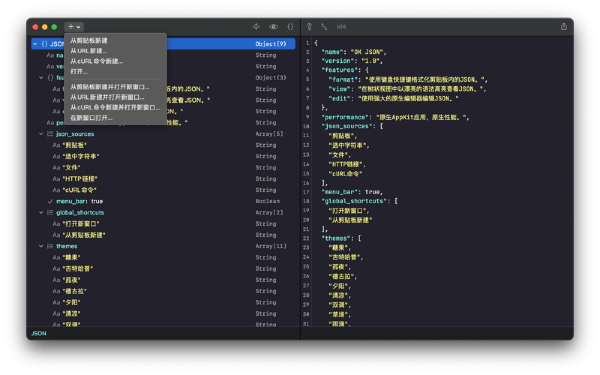The height and width of the screenshot is (375, 600).
Task: Click the pin-shaped icon in editor toolbar
Action: click(x=309, y=26)
